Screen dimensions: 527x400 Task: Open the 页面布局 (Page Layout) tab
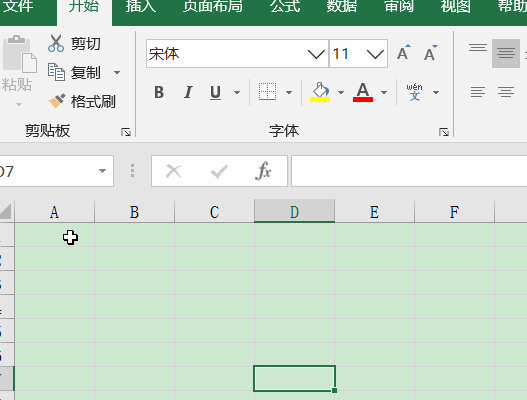point(212,6)
